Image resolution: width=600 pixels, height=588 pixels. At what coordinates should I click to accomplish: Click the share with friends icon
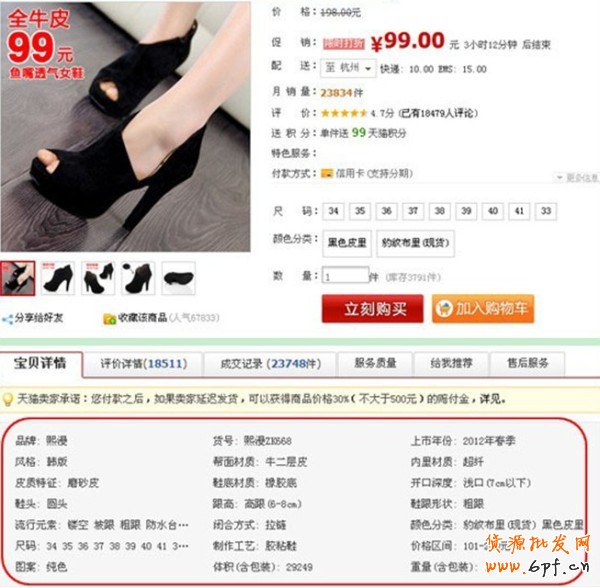click(x=7, y=319)
